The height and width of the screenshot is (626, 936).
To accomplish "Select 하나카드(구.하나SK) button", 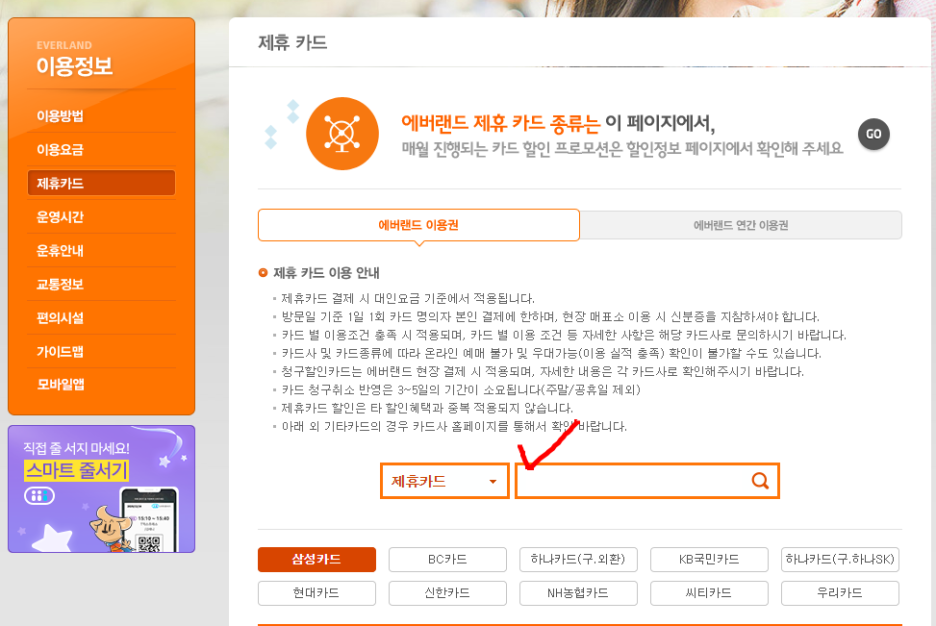I will point(840,559).
